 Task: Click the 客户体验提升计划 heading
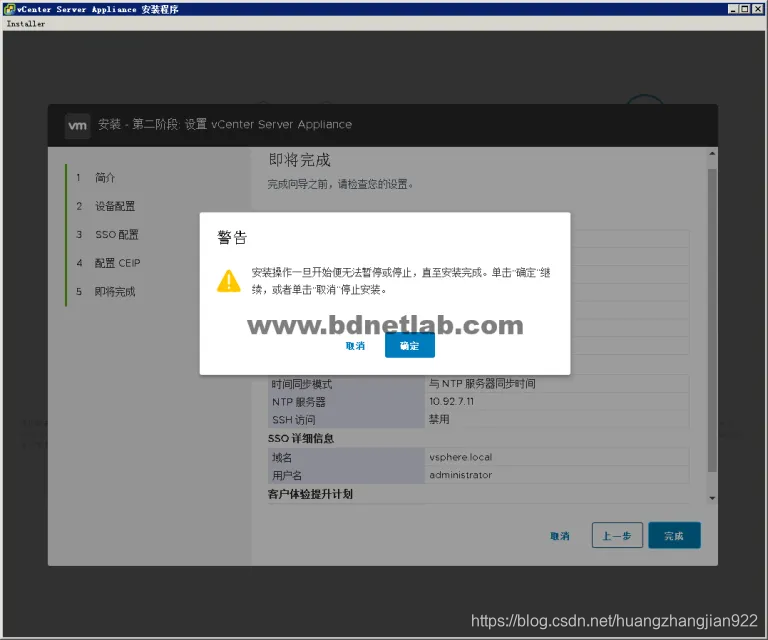tap(310, 494)
